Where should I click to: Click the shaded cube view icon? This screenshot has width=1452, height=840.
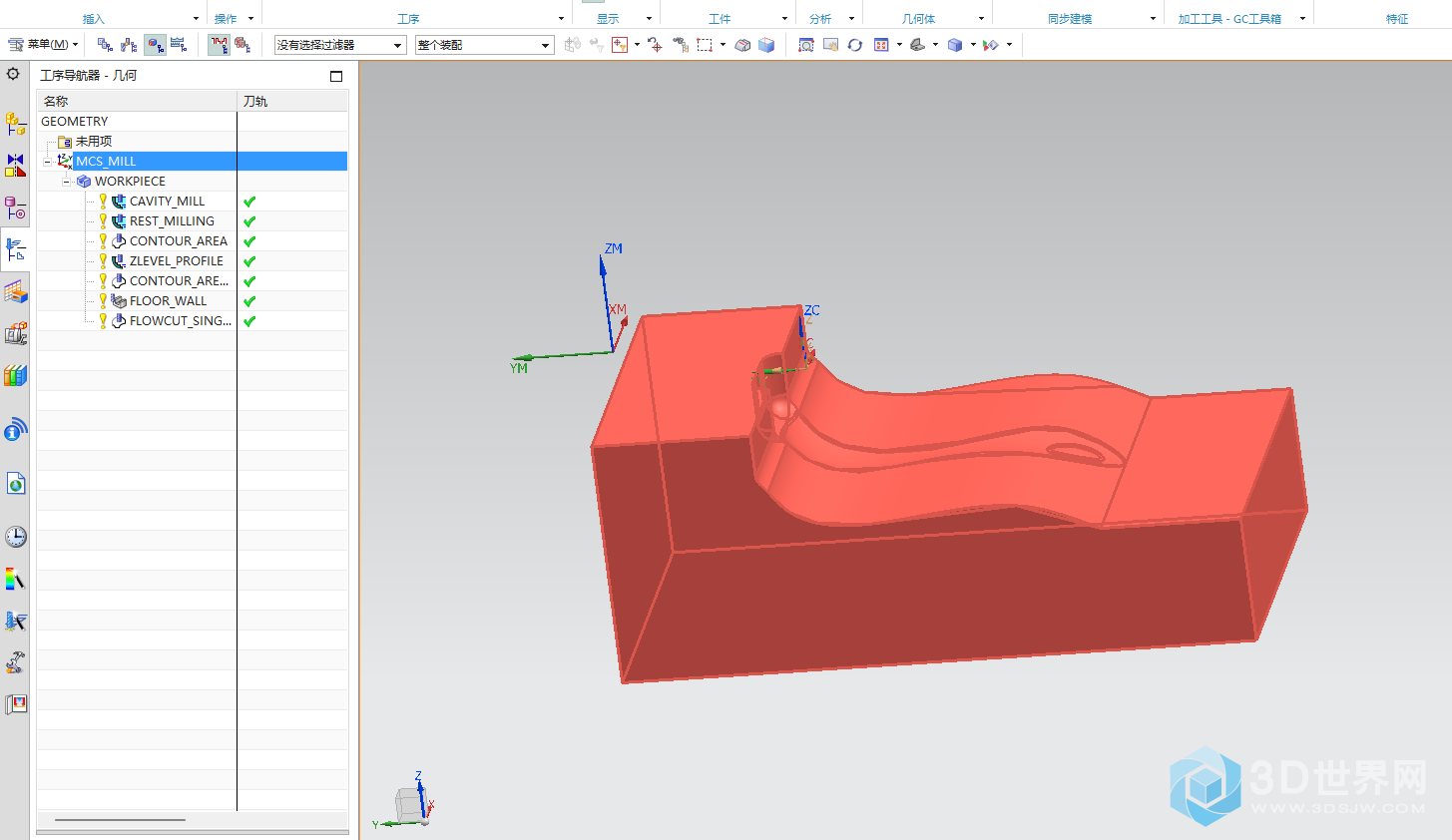pos(766,45)
